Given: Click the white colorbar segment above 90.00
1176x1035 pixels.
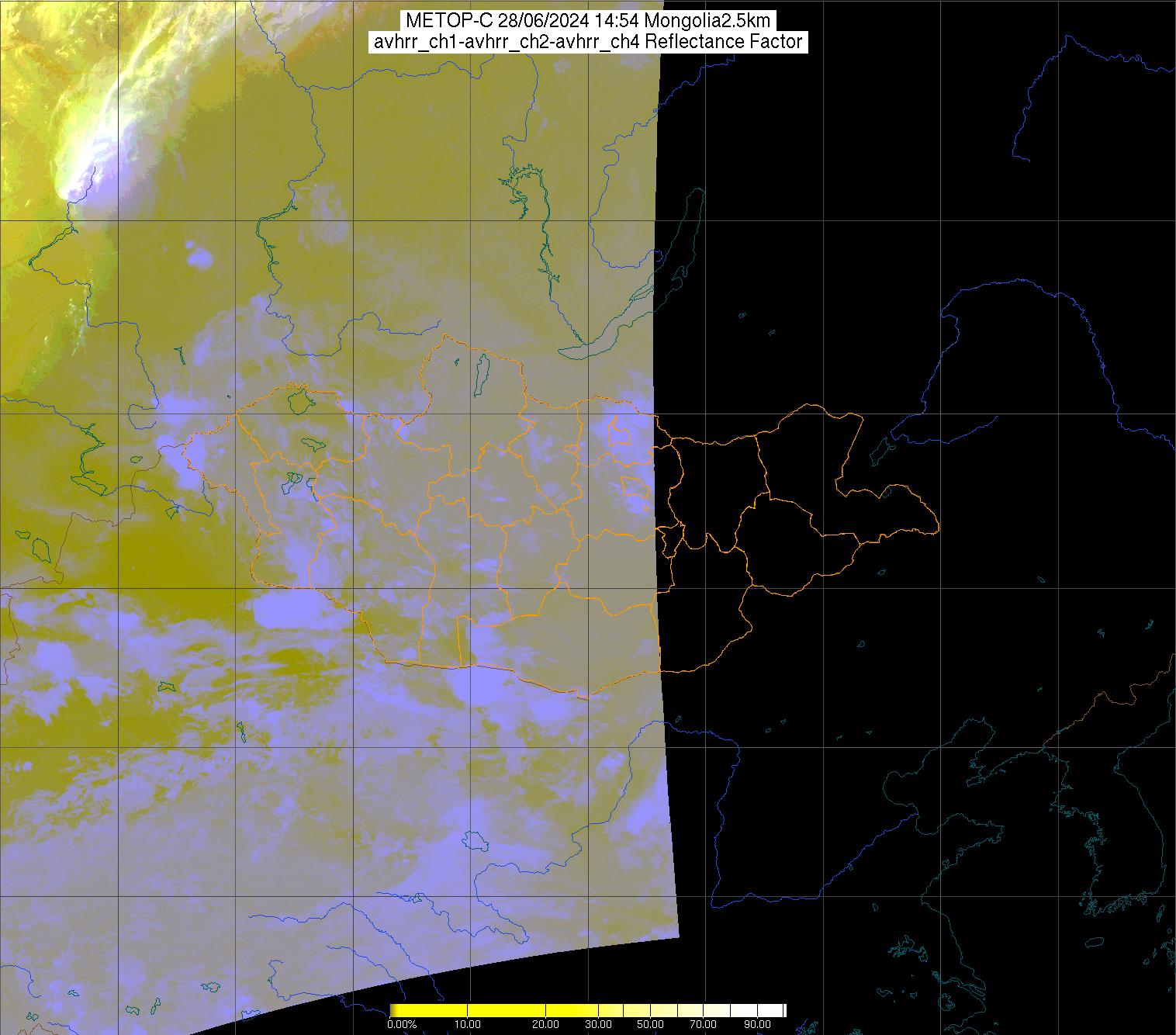Looking at the screenshot, I should click(770, 1010).
